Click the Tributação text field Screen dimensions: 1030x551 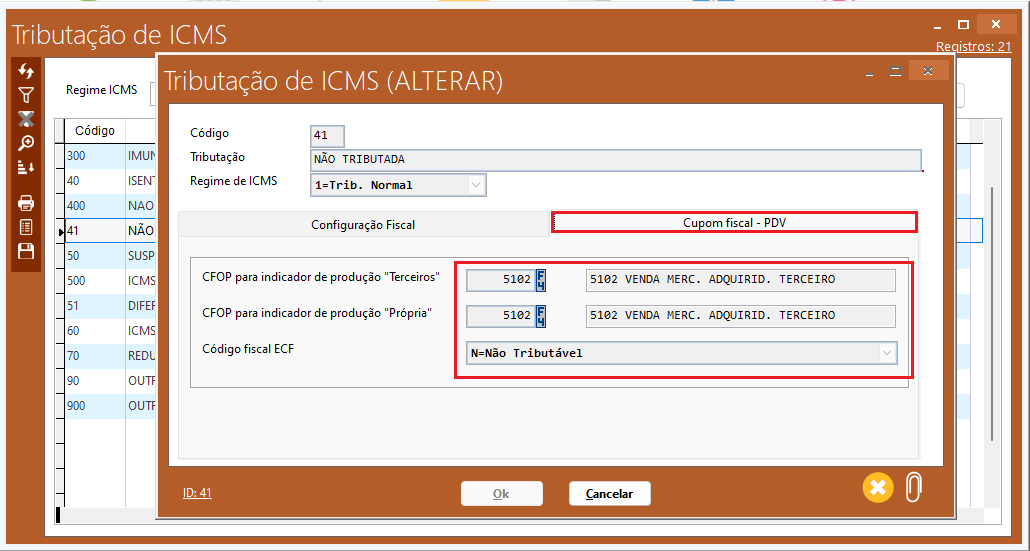pyautogui.click(x=615, y=160)
